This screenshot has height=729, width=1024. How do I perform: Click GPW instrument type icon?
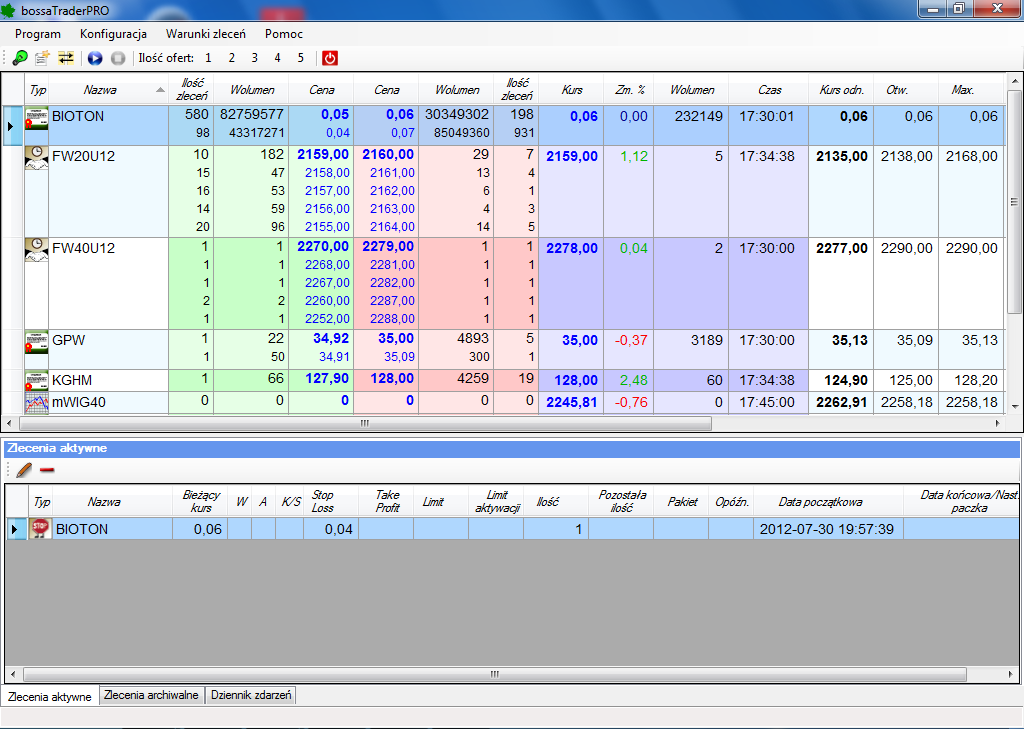point(37,342)
